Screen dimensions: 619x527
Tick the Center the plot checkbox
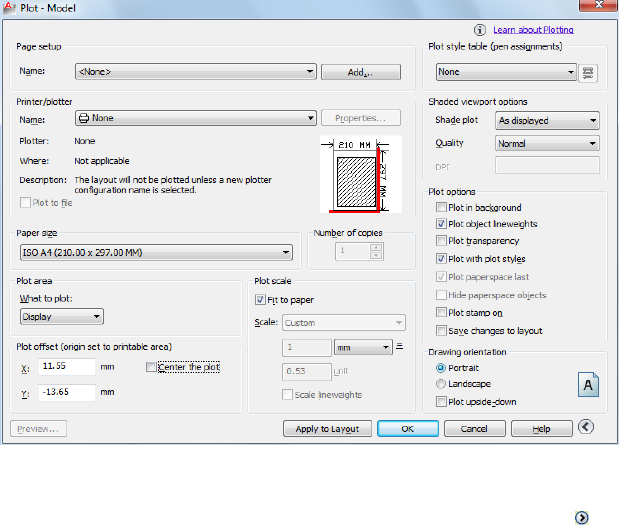coord(151,367)
